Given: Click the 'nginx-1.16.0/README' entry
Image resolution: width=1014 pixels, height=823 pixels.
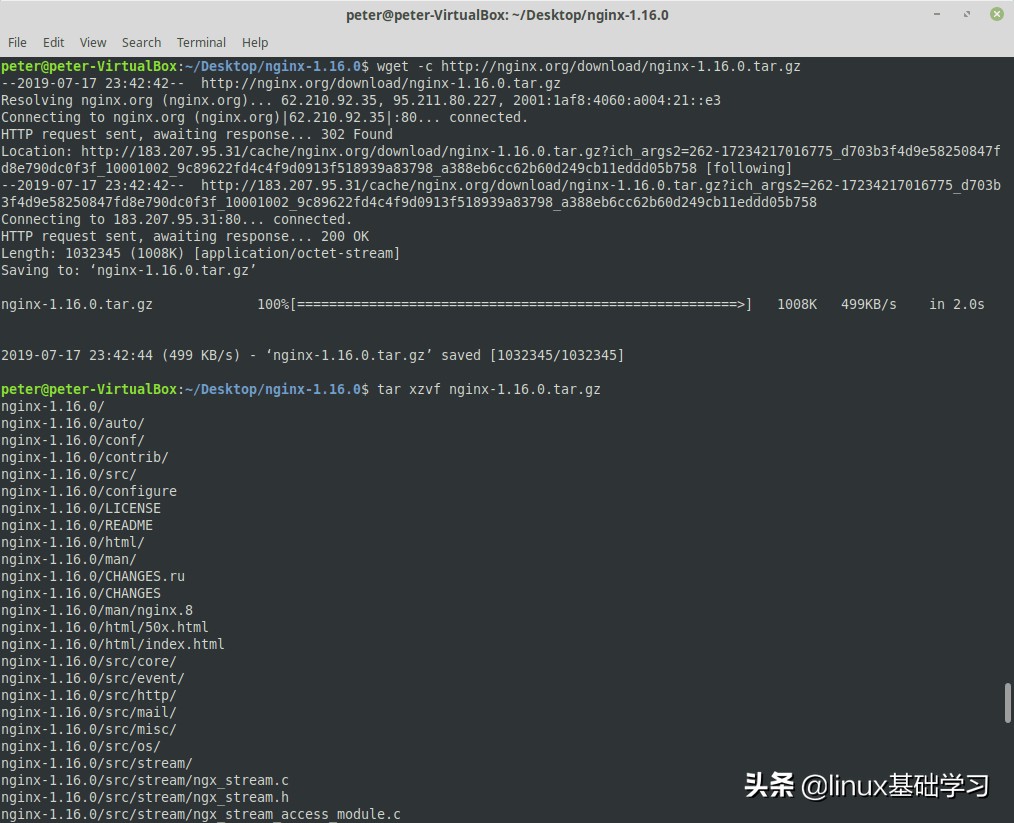Looking at the screenshot, I should (77, 526).
